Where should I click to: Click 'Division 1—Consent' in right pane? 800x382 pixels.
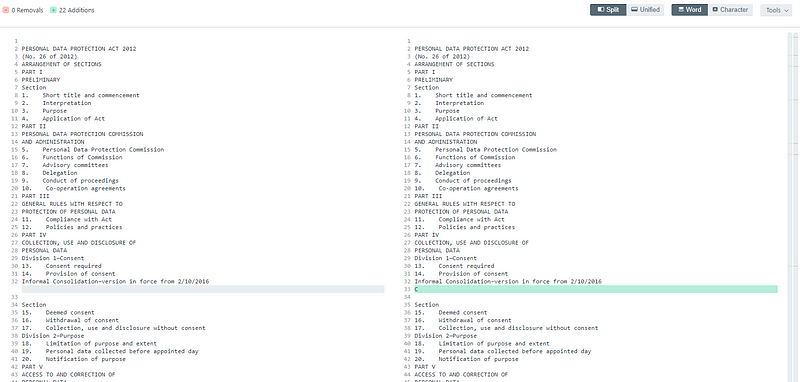(446, 259)
